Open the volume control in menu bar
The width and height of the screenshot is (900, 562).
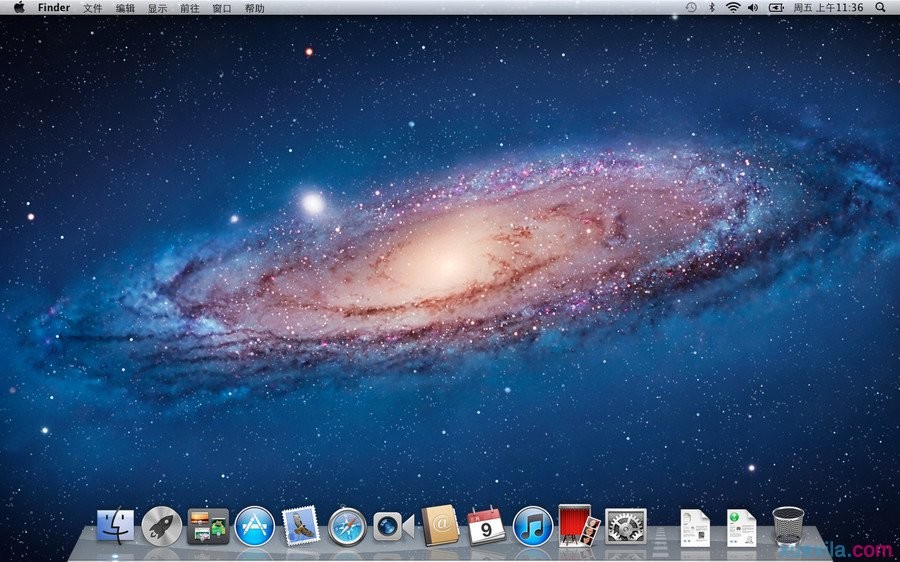pos(752,7)
